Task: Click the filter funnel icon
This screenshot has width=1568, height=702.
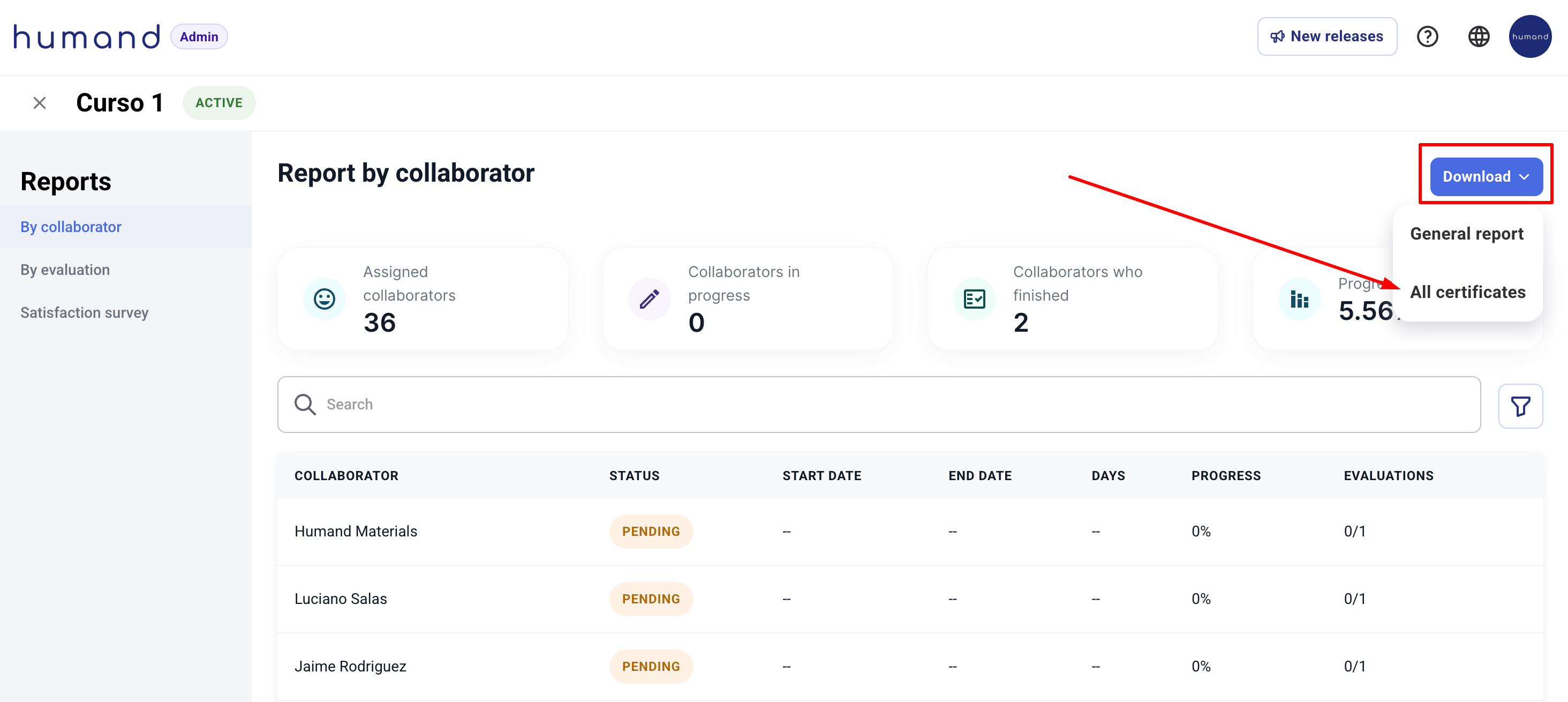Action: click(1520, 406)
